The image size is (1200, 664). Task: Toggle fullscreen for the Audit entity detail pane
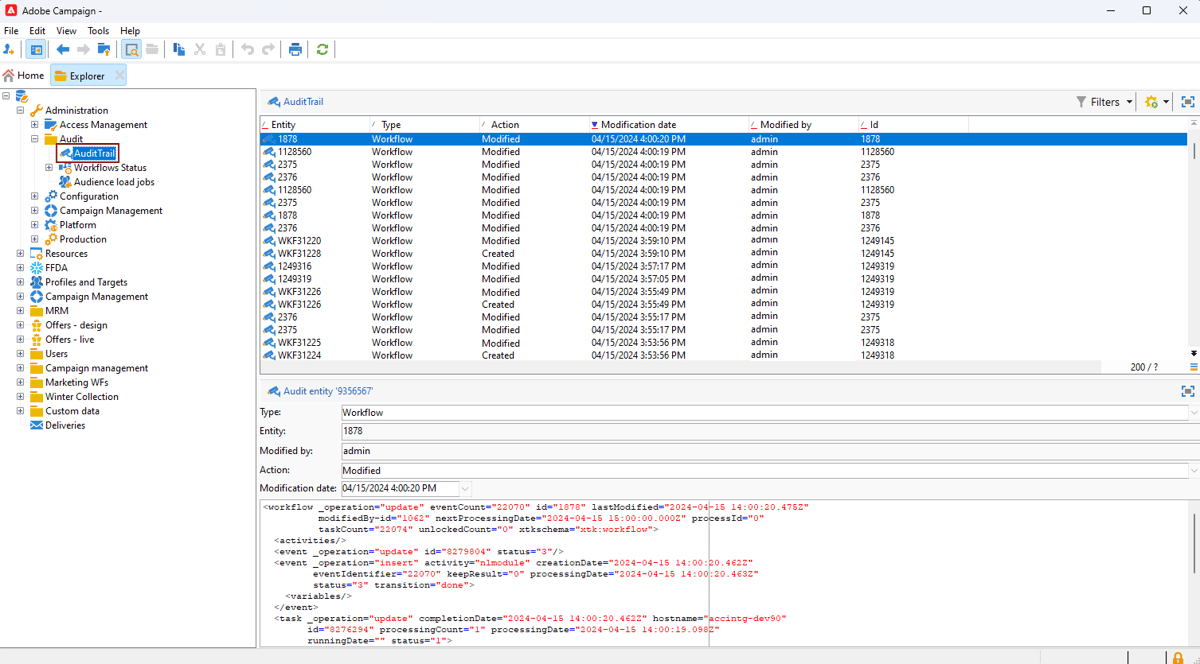click(x=1188, y=391)
